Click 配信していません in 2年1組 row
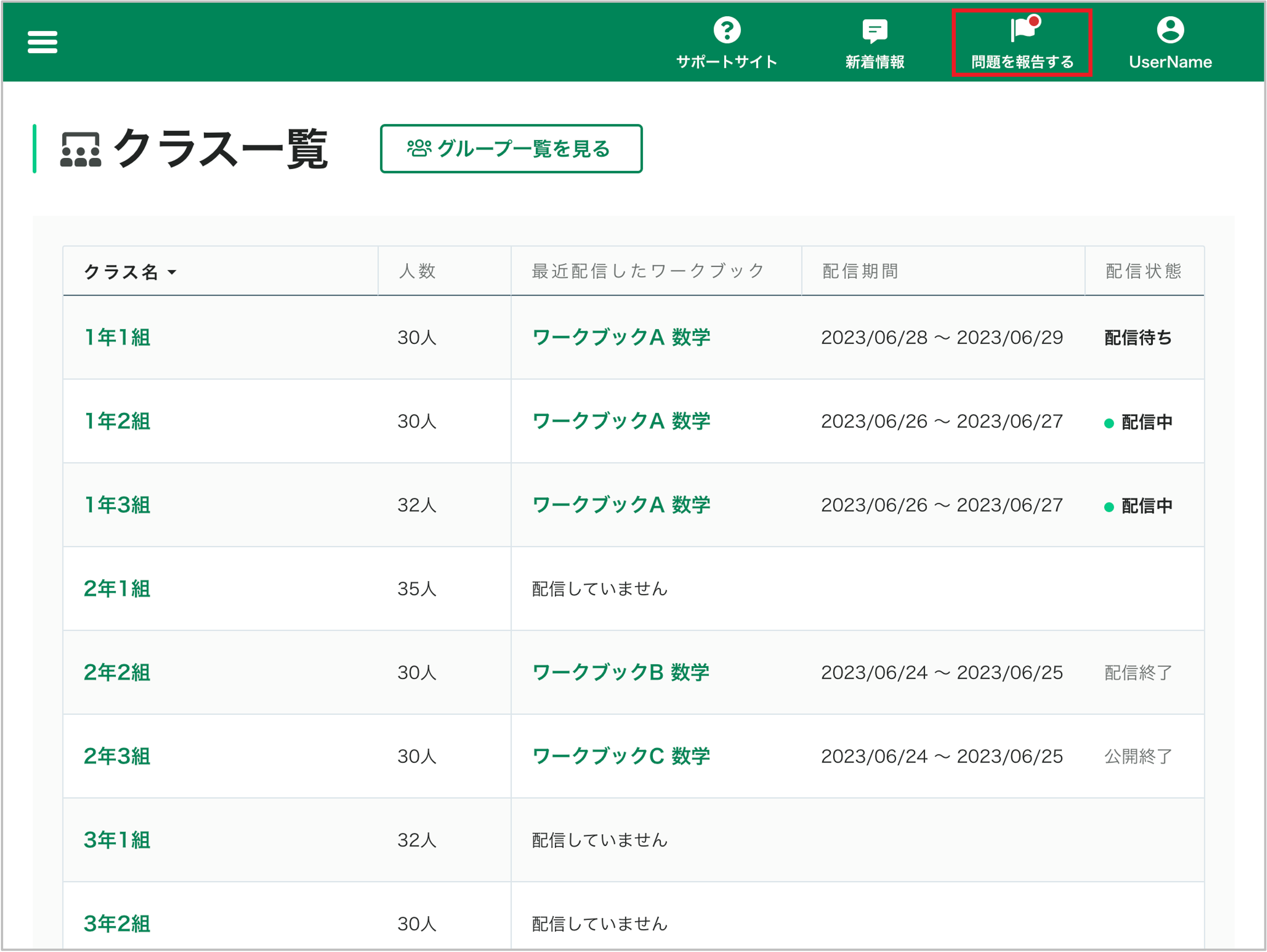Viewport: 1267px width, 952px height. click(600, 588)
